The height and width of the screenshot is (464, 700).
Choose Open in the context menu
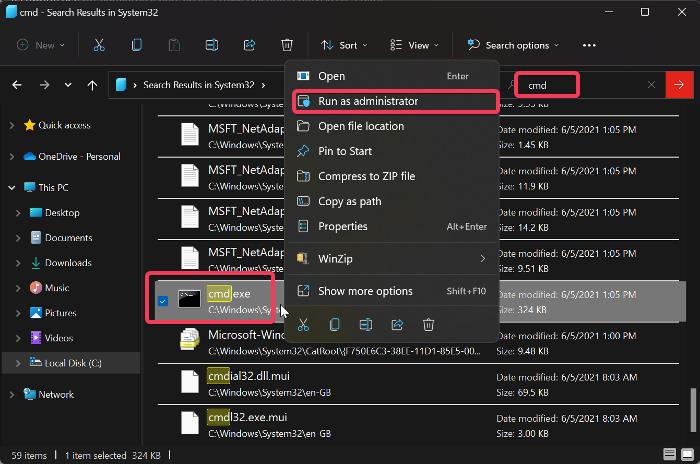392,76
